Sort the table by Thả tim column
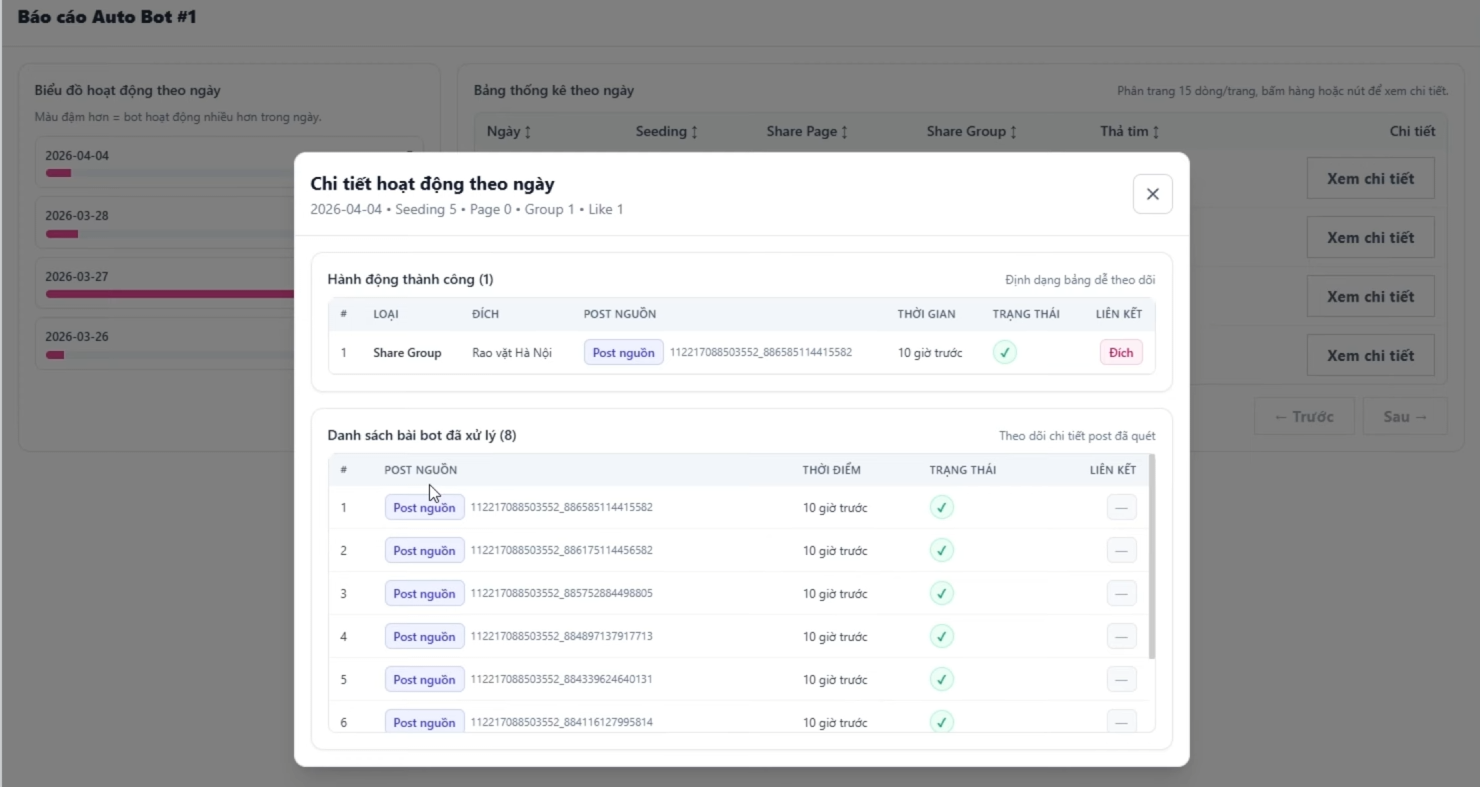Viewport: 1480px width, 787px height. point(1129,131)
